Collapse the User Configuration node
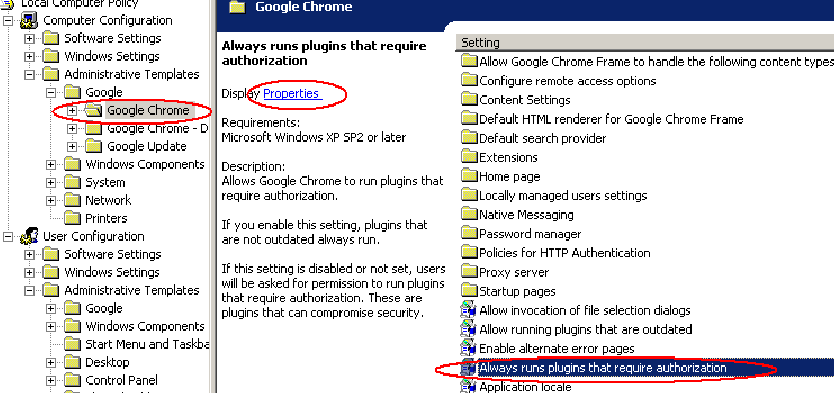Screen dimensions: 834x393 (8, 237)
